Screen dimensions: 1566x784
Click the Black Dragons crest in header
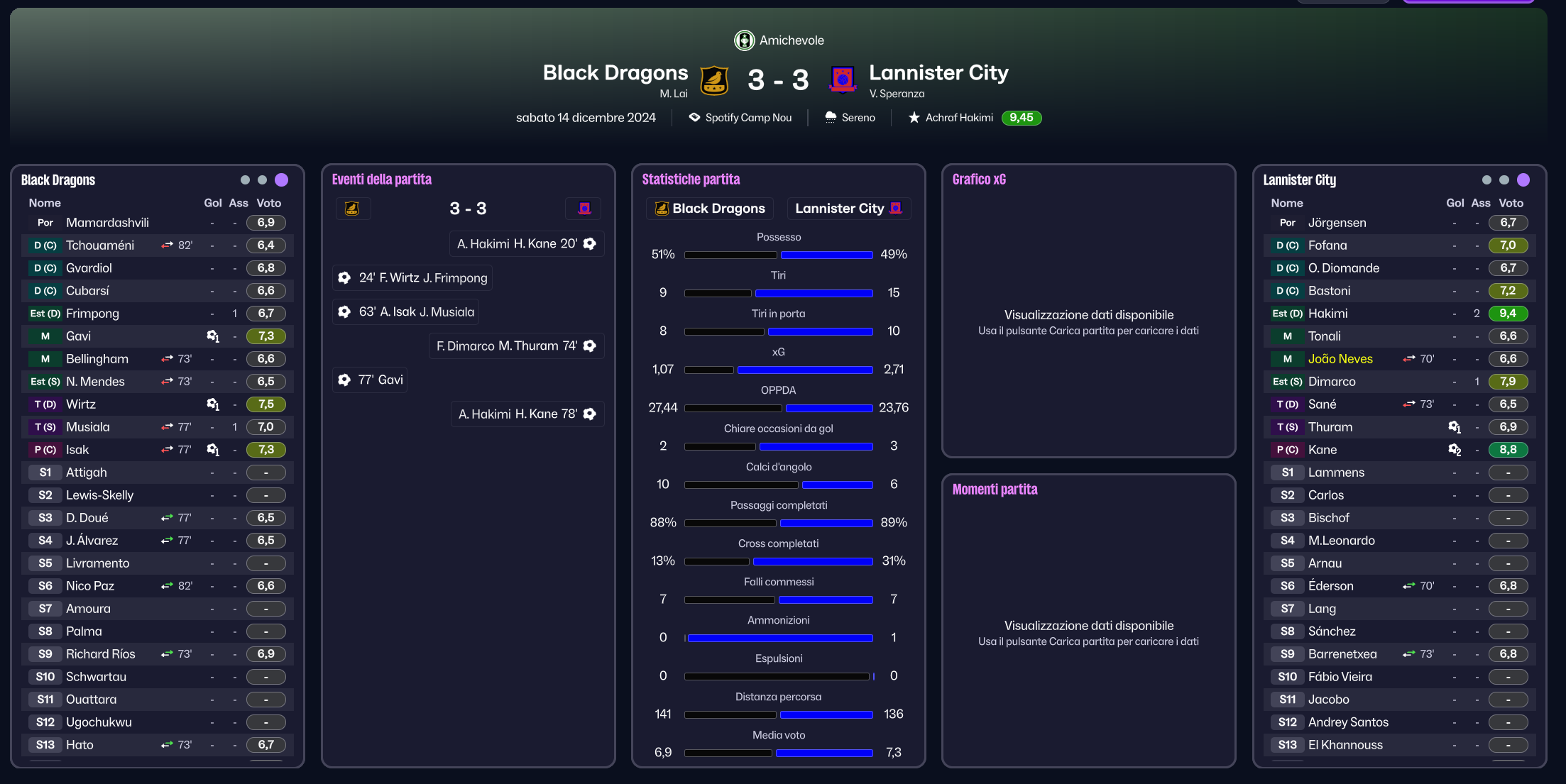[x=714, y=80]
